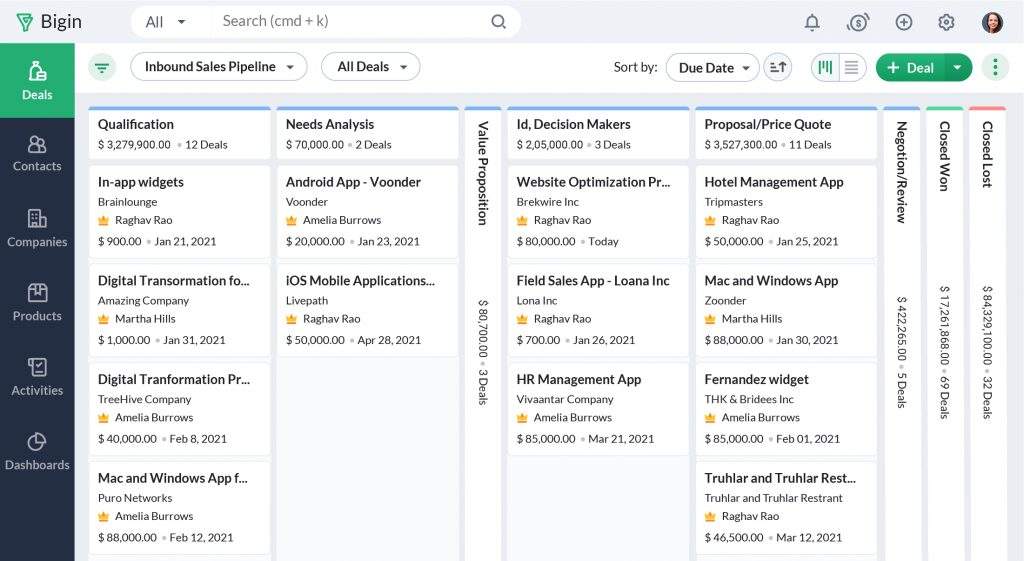The width and height of the screenshot is (1024, 561).
Task: Click the Puro Networks company name
Action: tap(135, 498)
